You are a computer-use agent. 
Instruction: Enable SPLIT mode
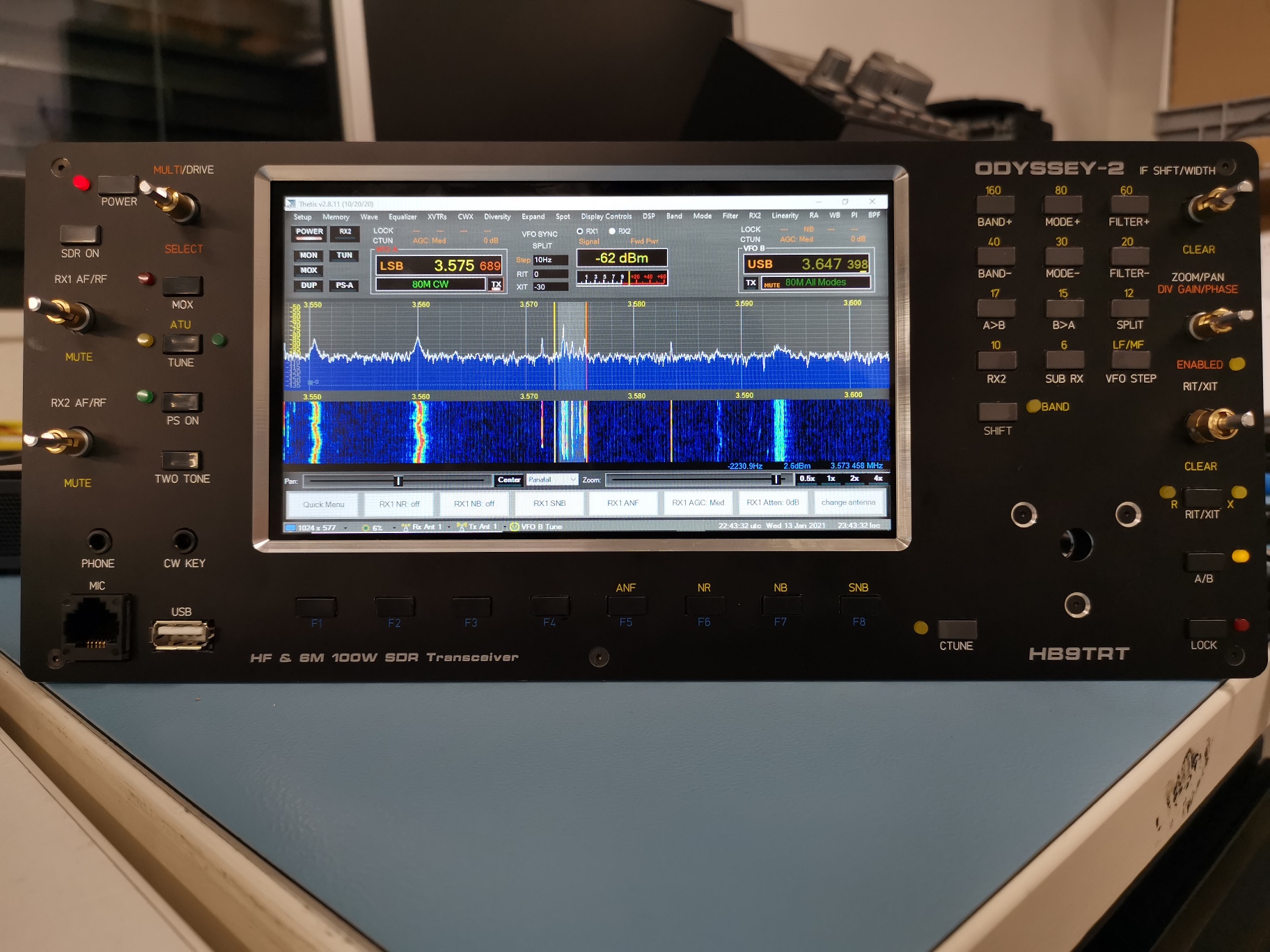[x=542, y=246]
